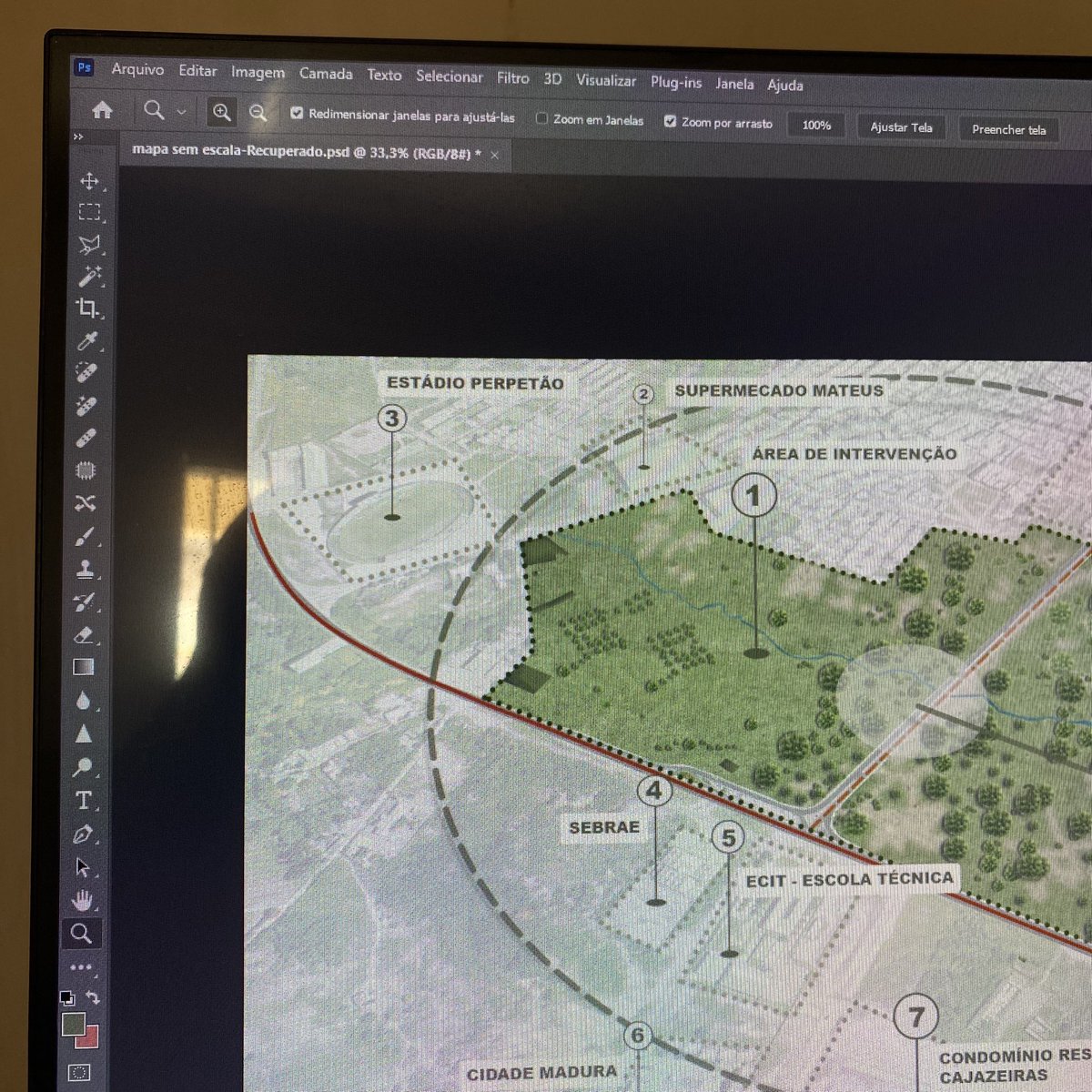Viewport: 1092px width, 1092px height.
Task: Click the ESTÁDIO PERPETÃO label on canvas
Action: click(475, 383)
